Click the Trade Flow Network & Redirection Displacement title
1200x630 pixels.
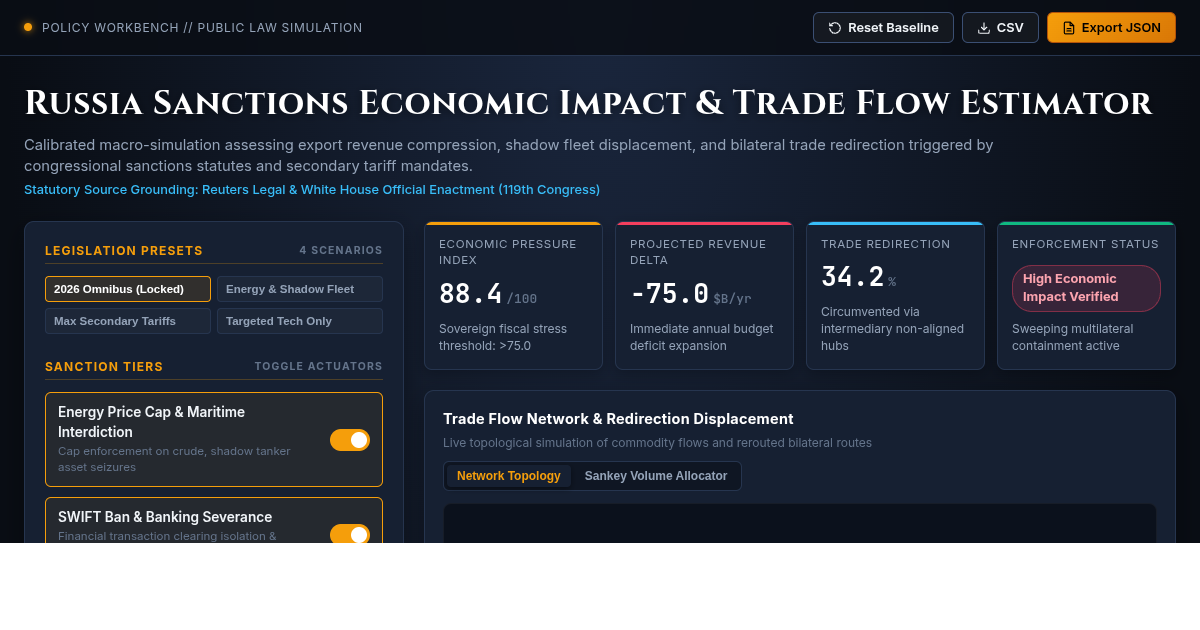click(618, 419)
